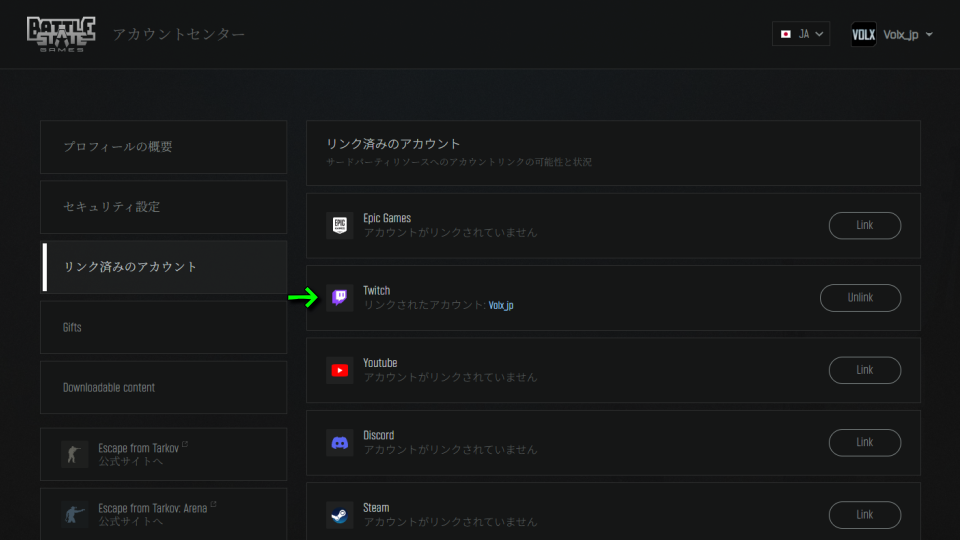This screenshot has height=540, width=960.
Task: Click the アカウントセンター header title
Action: [x=179, y=34]
